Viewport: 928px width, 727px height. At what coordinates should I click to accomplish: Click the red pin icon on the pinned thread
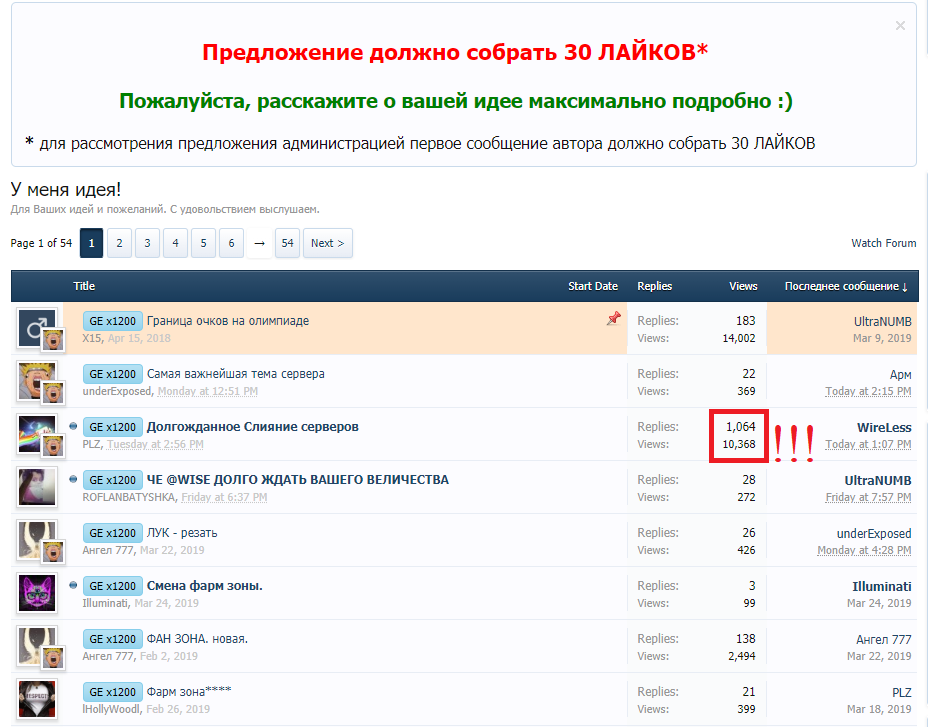(611, 320)
